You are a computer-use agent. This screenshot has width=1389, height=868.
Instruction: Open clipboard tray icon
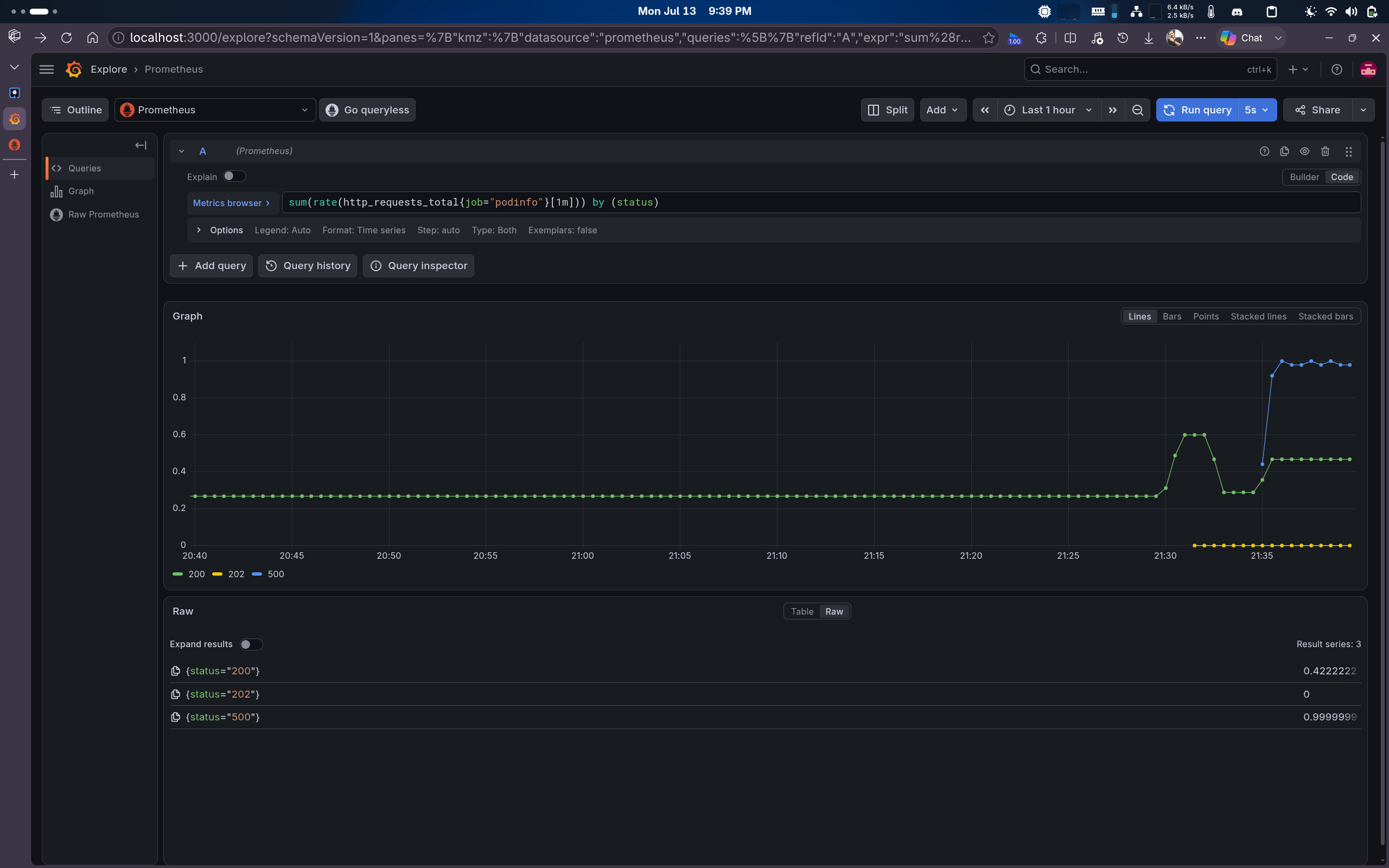click(x=1272, y=11)
